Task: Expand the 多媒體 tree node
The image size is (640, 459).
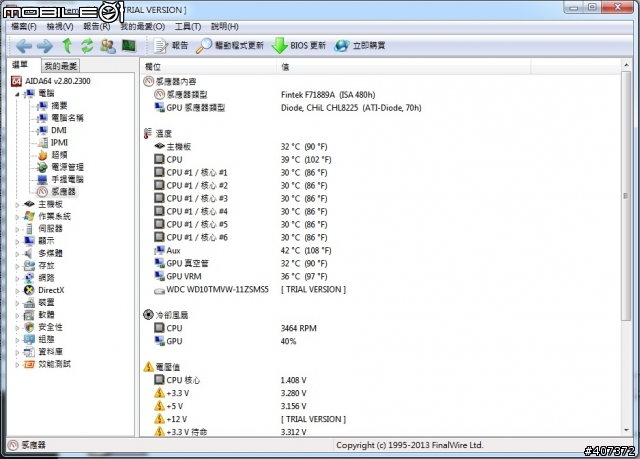Action: [x=17, y=253]
